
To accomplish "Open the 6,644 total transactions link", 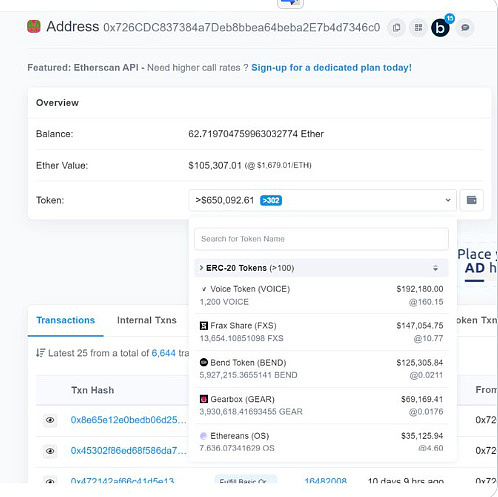I will point(163,353).
